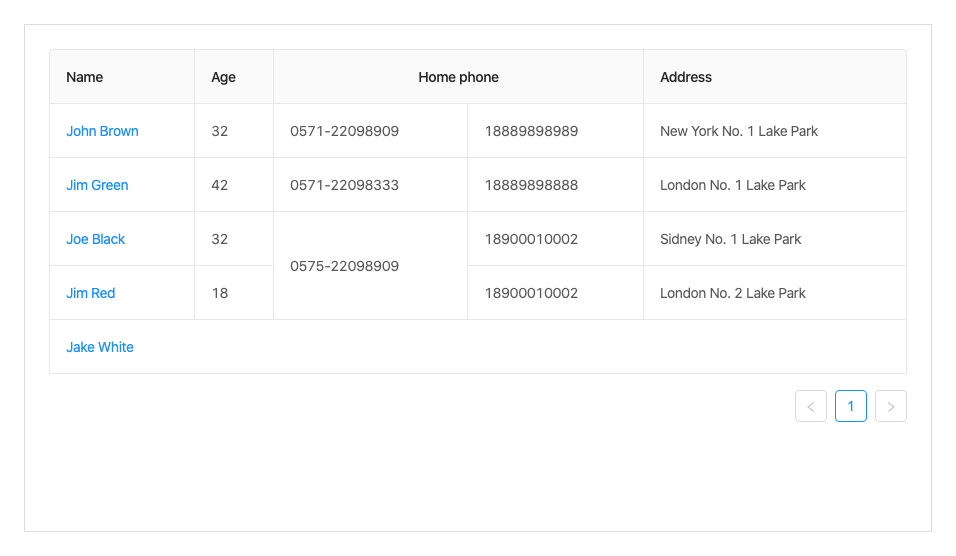Open the John Brown link
956x556 pixels.
tap(102, 131)
